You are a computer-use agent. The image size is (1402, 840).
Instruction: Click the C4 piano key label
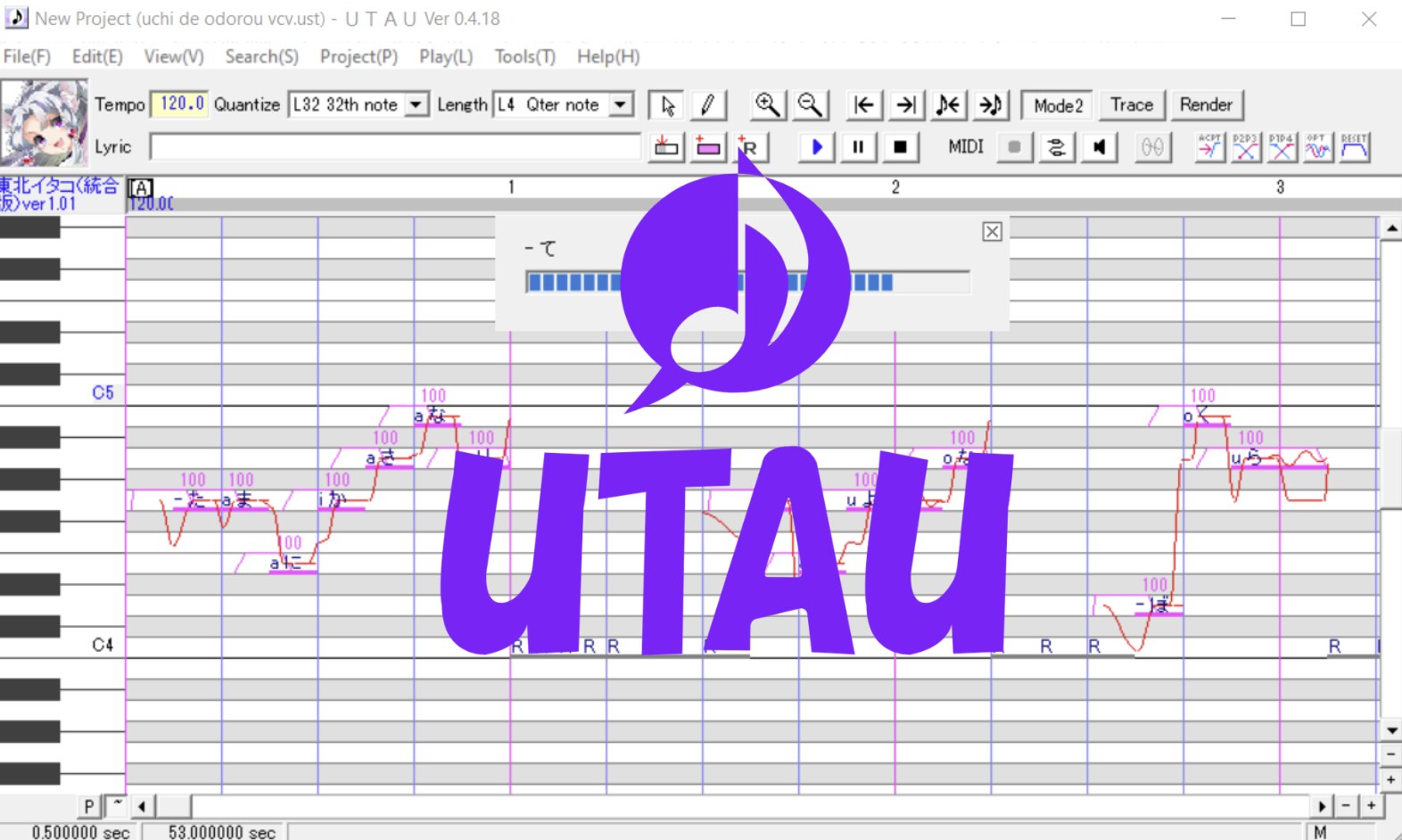(103, 645)
